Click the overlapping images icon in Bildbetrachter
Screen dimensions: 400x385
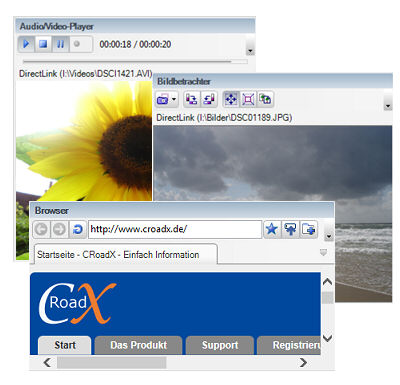(265, 99)
